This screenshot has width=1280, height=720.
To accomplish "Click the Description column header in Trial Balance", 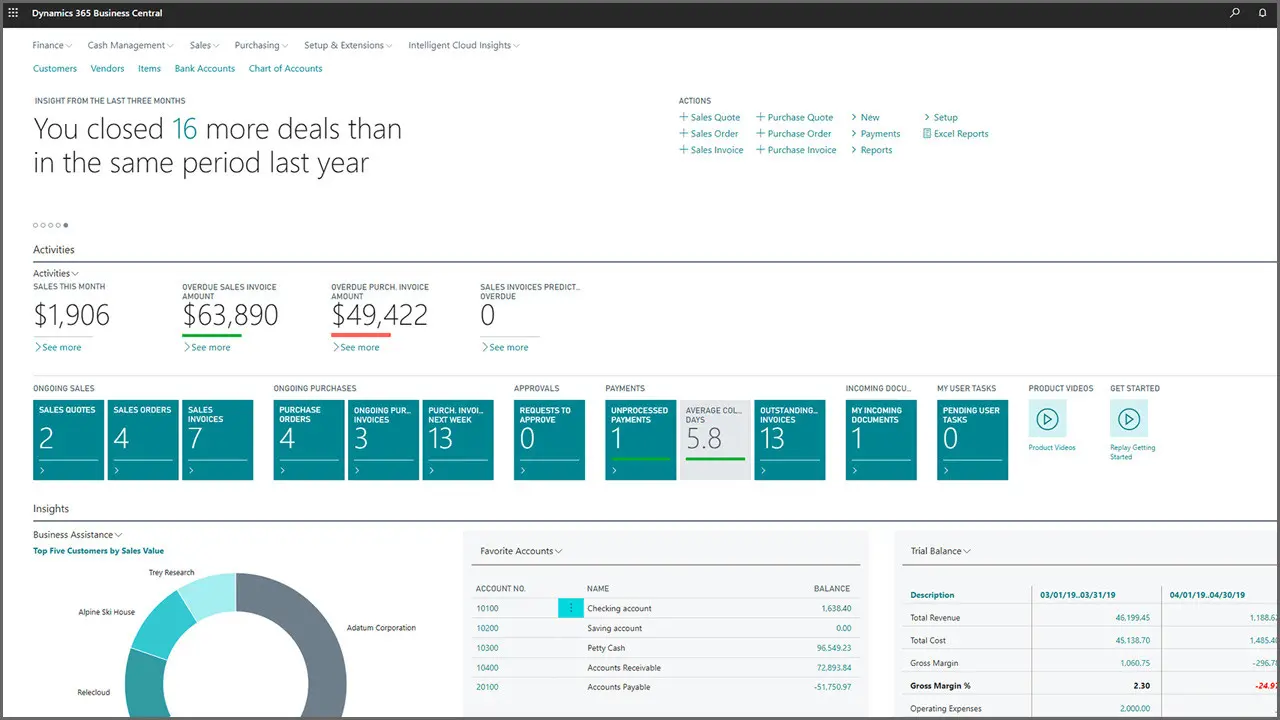I will coord(932,595).
